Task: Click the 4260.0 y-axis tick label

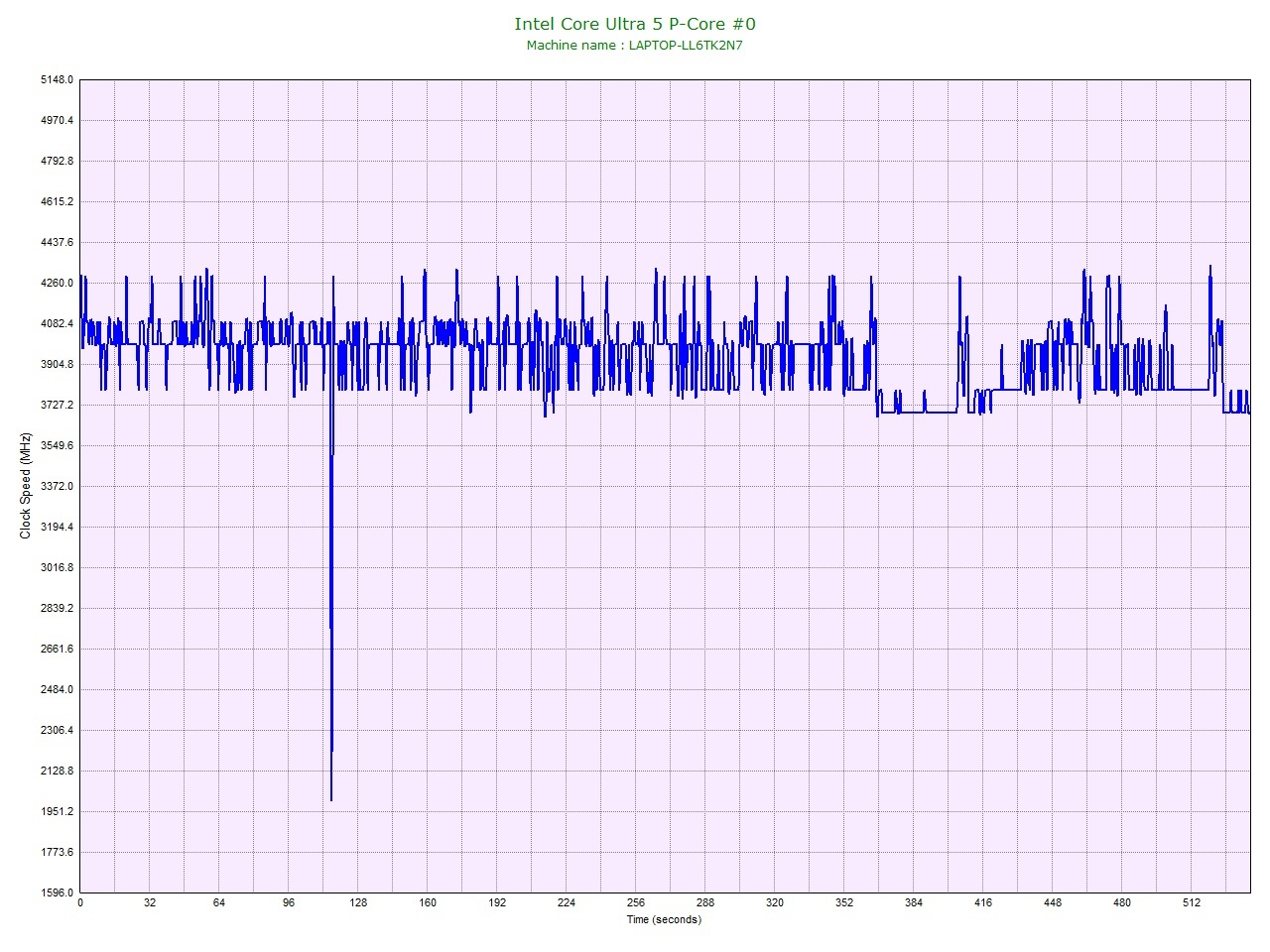Action: [57, 283]
